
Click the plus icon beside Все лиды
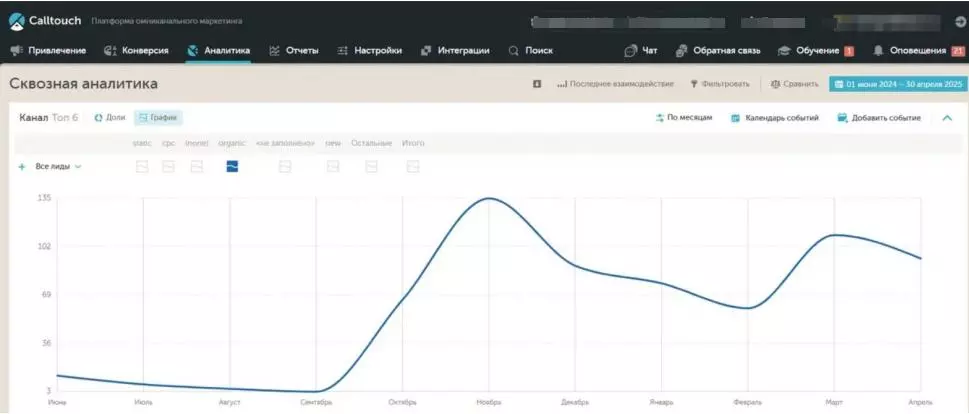coord(22,167)
